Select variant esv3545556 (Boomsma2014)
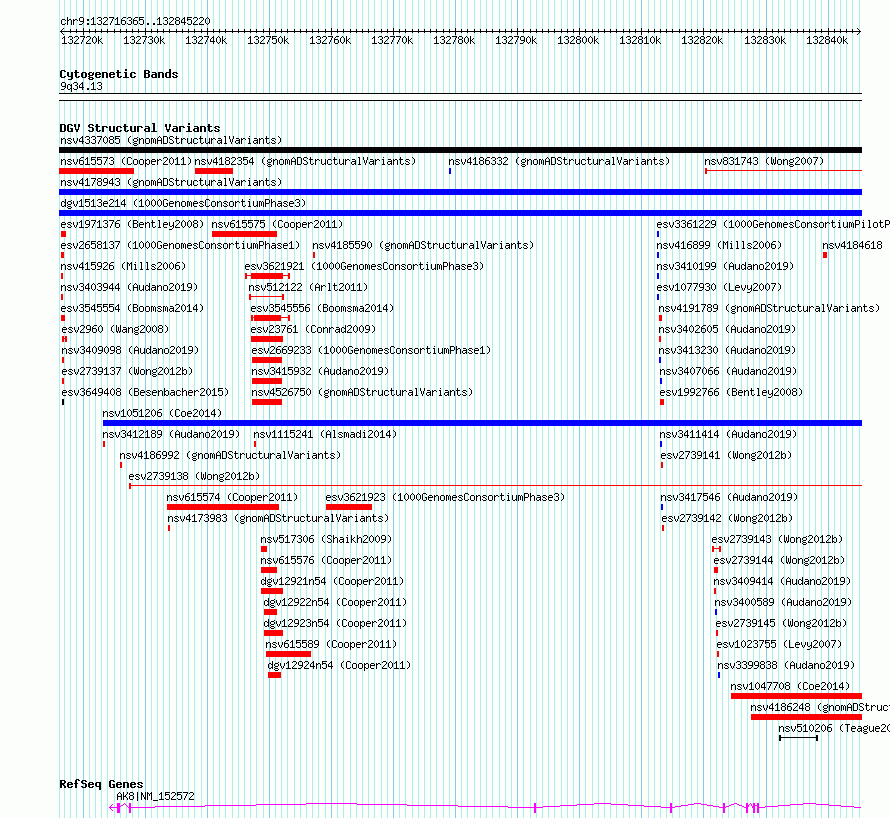This screenshot has width=890, height=818. click(322, 308)
